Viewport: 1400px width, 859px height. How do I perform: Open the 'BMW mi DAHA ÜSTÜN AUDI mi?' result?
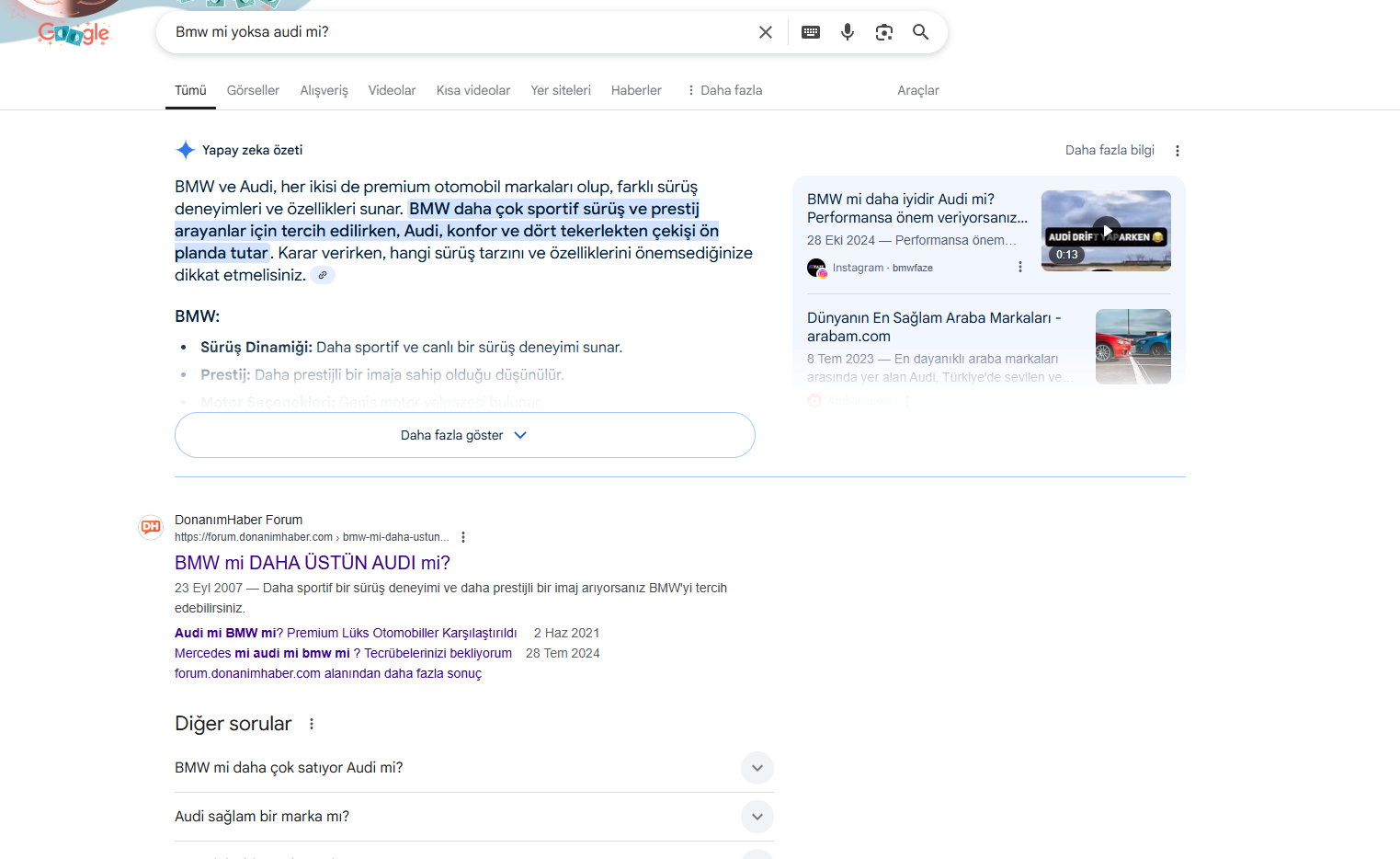(x=313, y=563)
